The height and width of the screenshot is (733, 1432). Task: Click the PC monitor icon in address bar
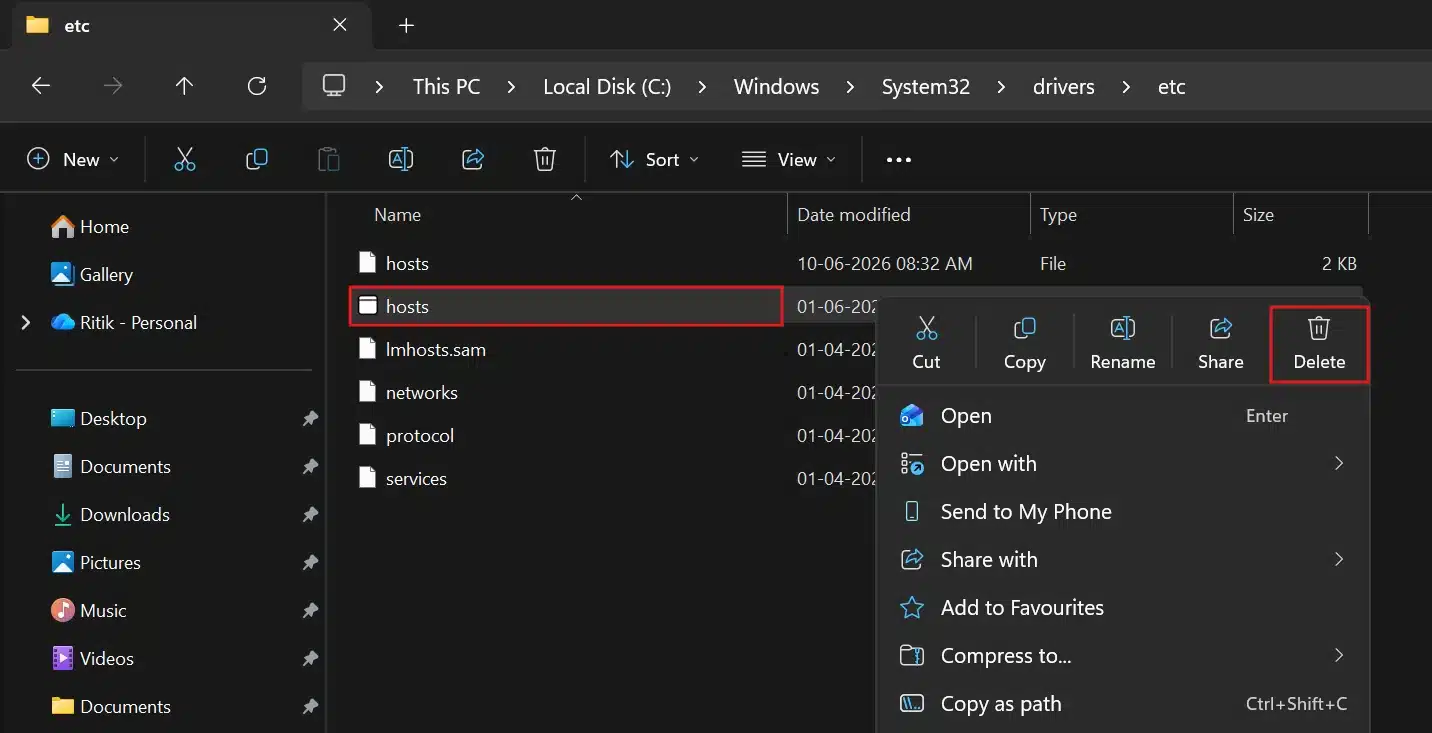pyautogui.click(x=334, y=86)
